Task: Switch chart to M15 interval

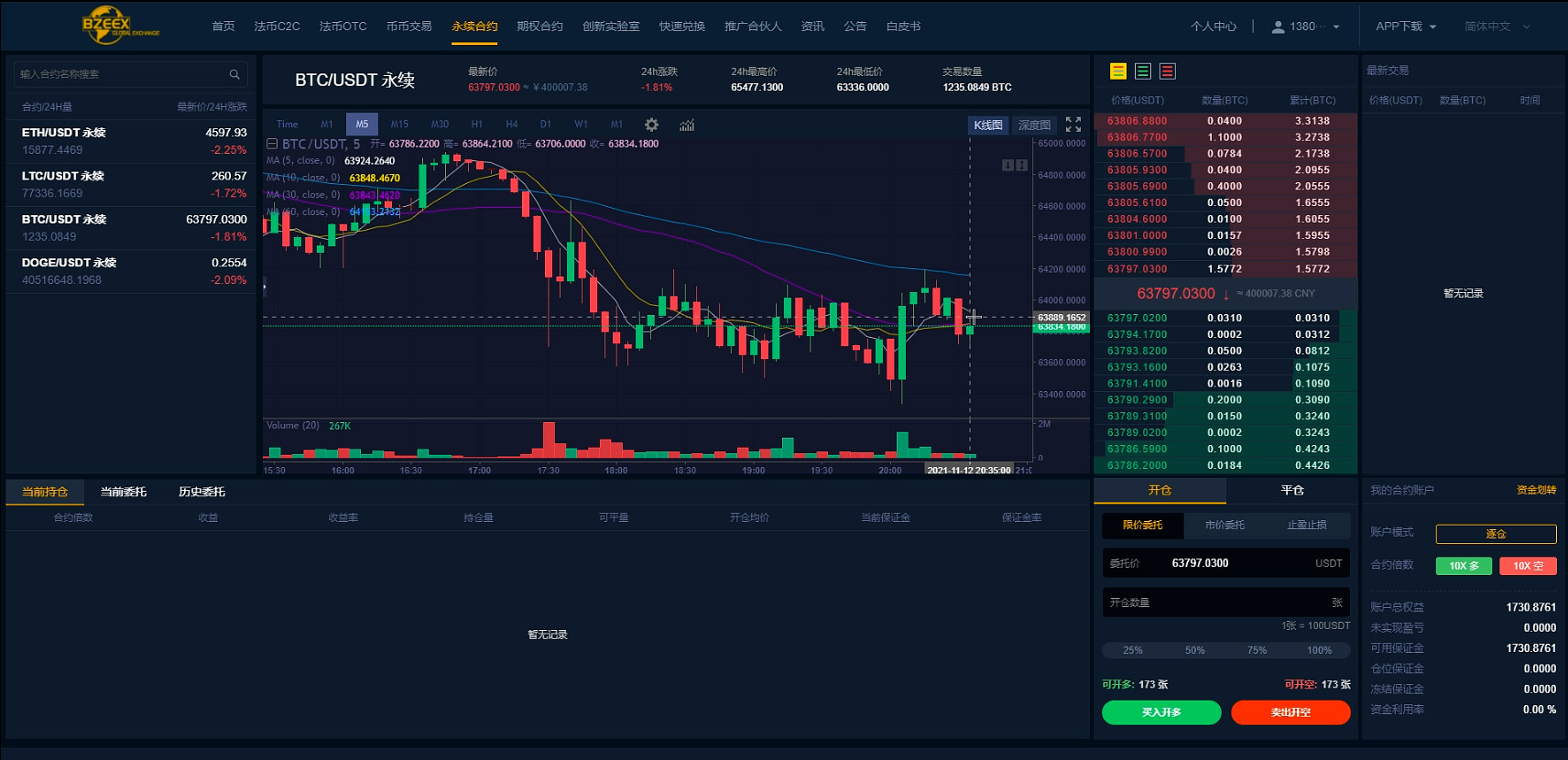Action: (x=399, y=125)
